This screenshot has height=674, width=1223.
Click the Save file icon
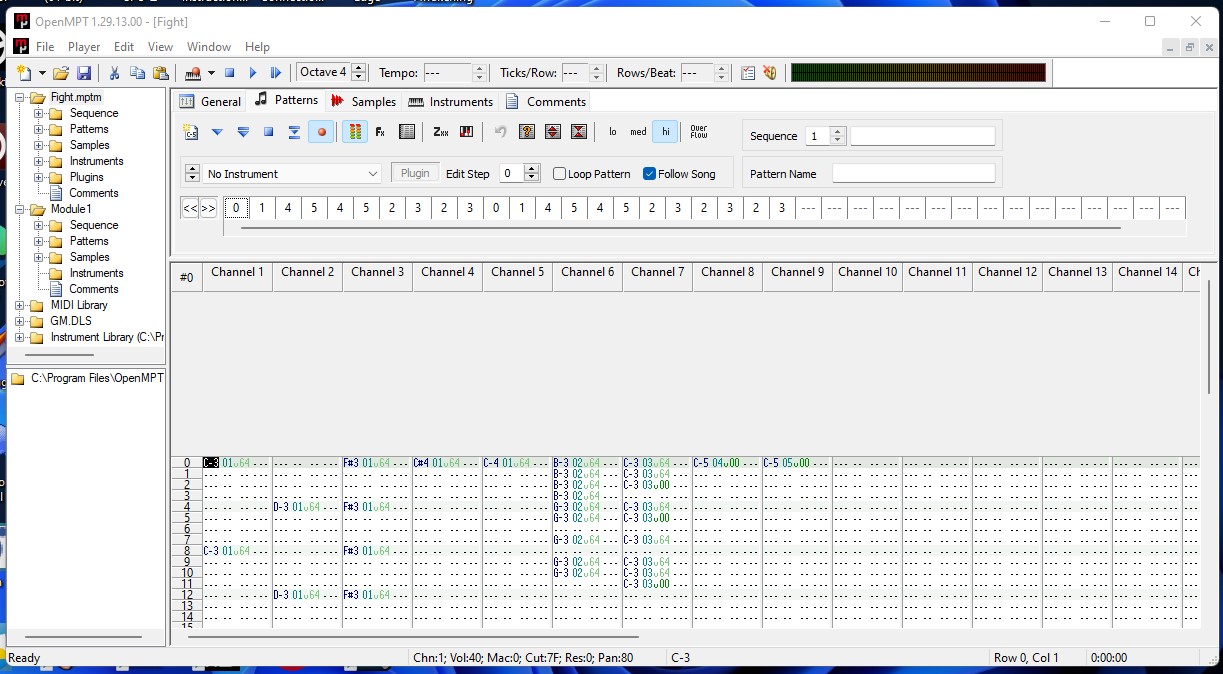point(84,73)
